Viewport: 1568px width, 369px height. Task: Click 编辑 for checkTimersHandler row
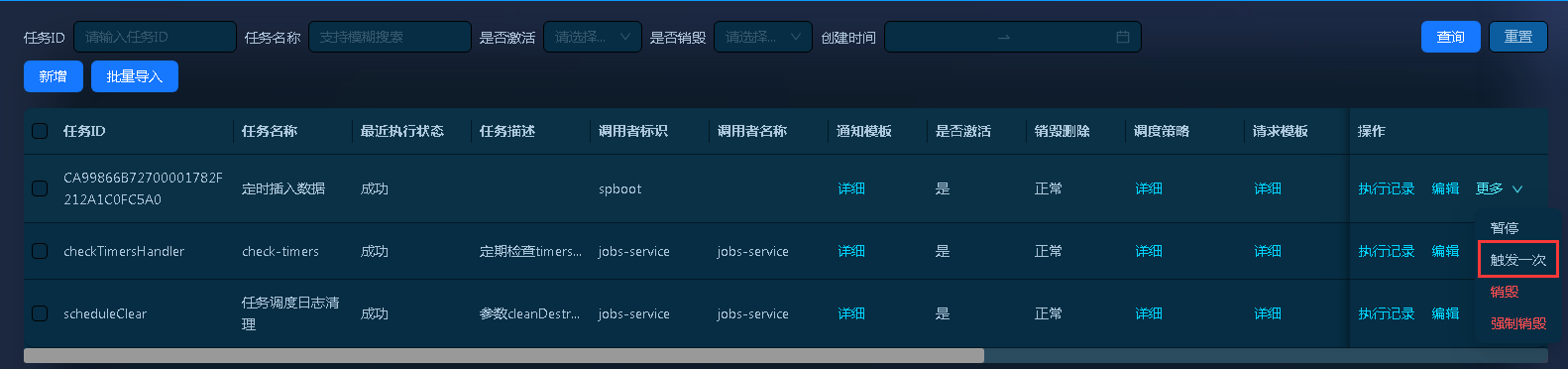click(1445, 251)
